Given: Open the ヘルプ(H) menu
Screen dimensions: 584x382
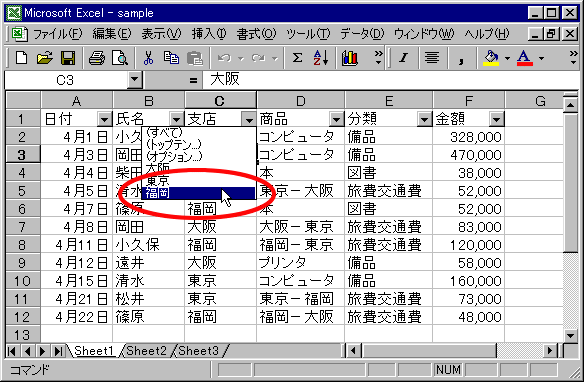Looking at the screenshot, I should coord(487,34).
